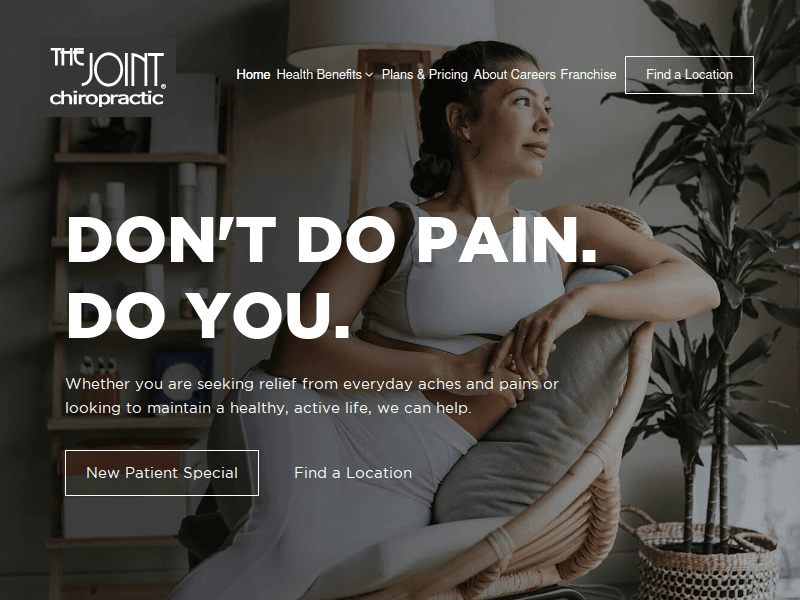Click The Joint Chiropractic logo
The width and height of the screenshot is (800, 600).
coord(108,77)
